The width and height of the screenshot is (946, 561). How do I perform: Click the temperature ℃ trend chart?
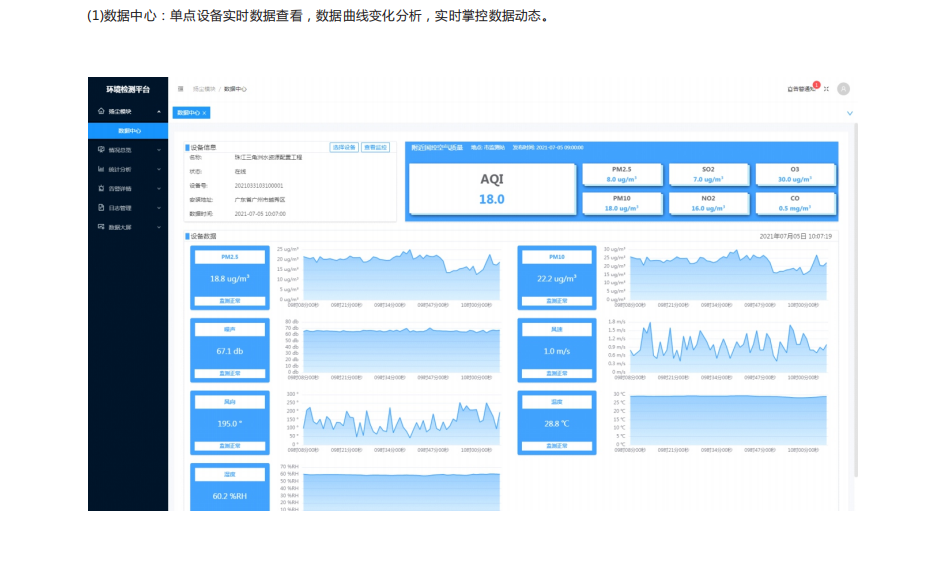[x=728, y=420]
